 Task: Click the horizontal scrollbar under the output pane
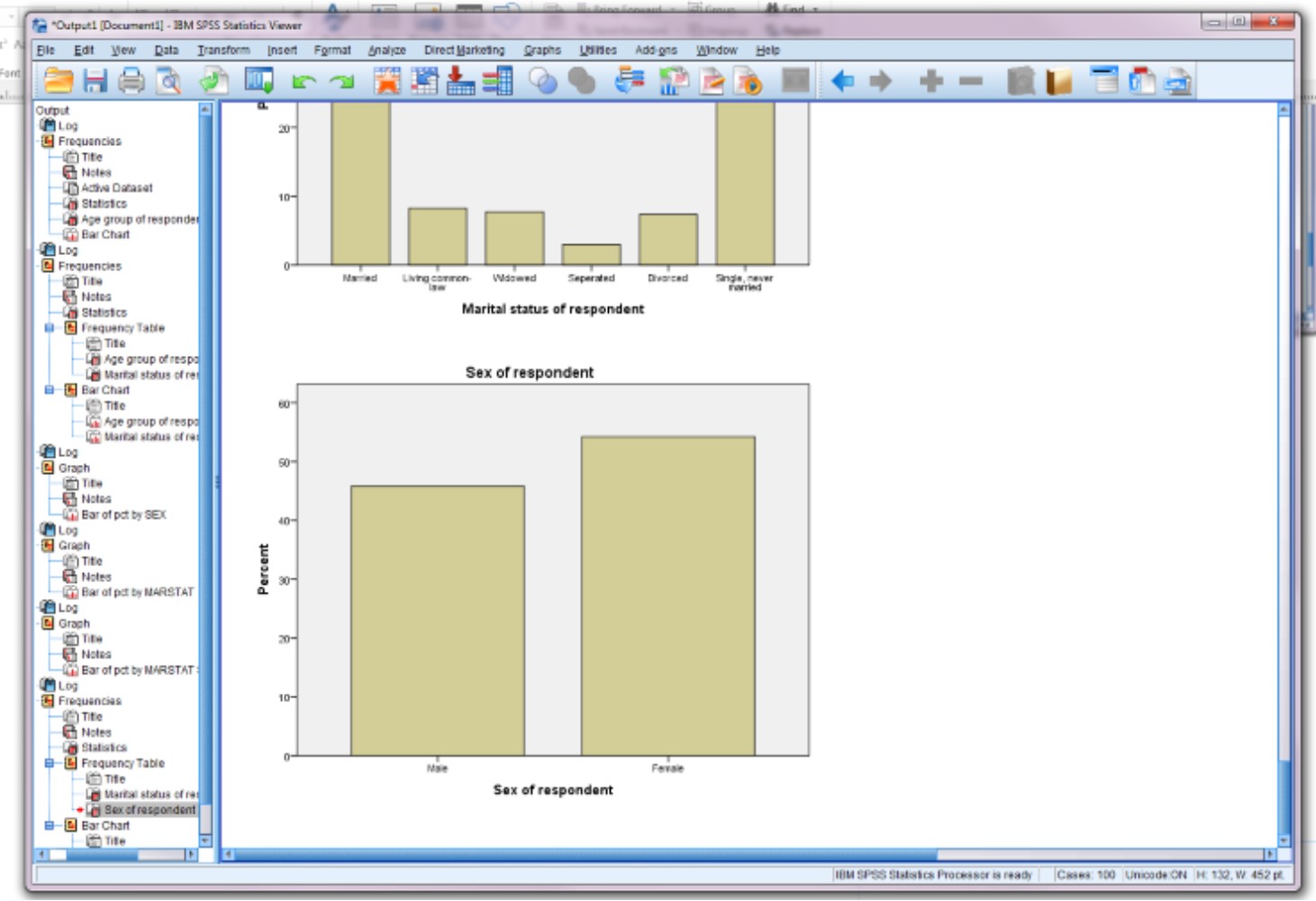click(x=576, y=854)
